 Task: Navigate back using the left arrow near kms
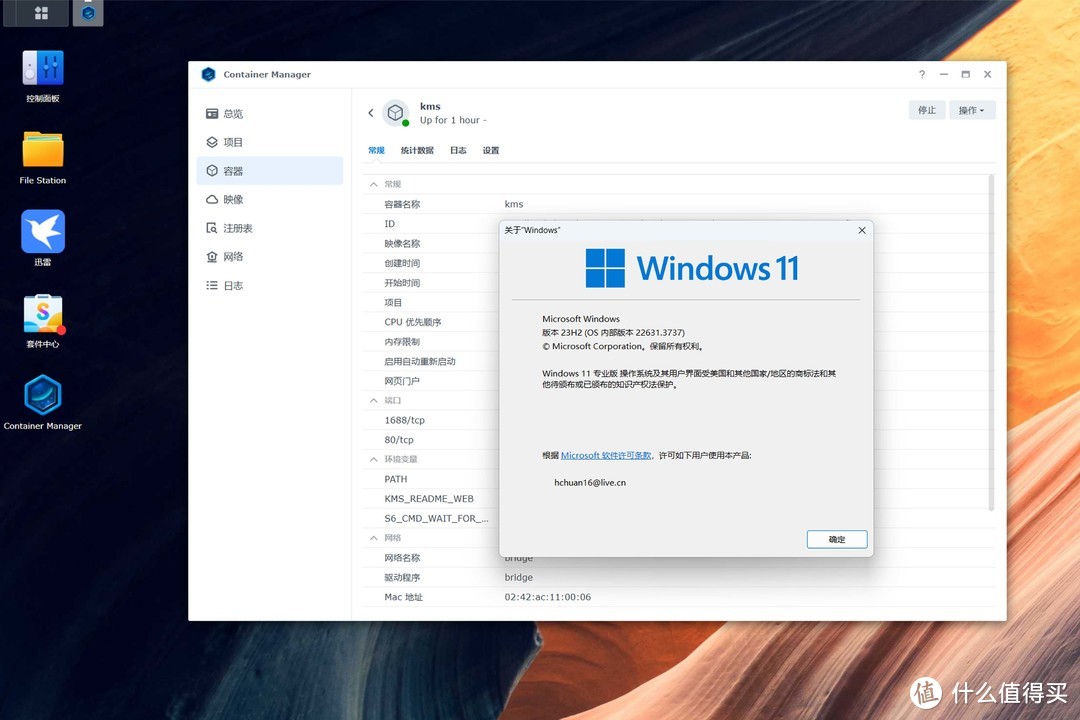coord(371,113)
